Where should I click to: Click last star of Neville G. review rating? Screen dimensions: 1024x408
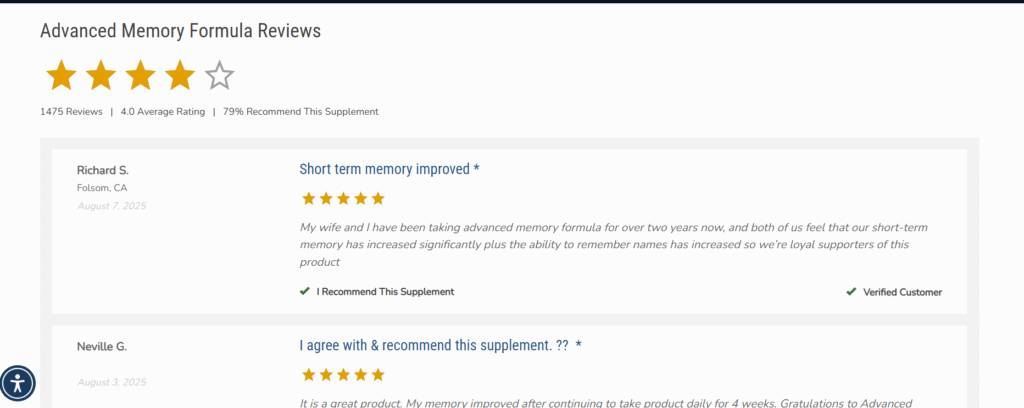[378, 375]
